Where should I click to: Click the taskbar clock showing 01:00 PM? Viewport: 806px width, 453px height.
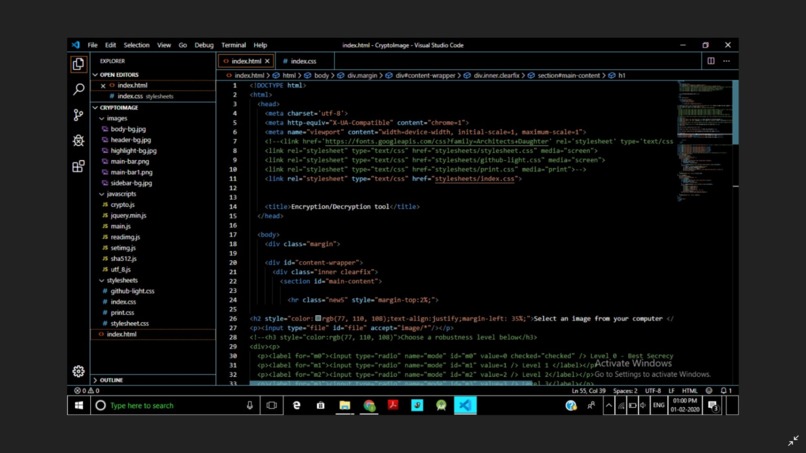[685, 405]
